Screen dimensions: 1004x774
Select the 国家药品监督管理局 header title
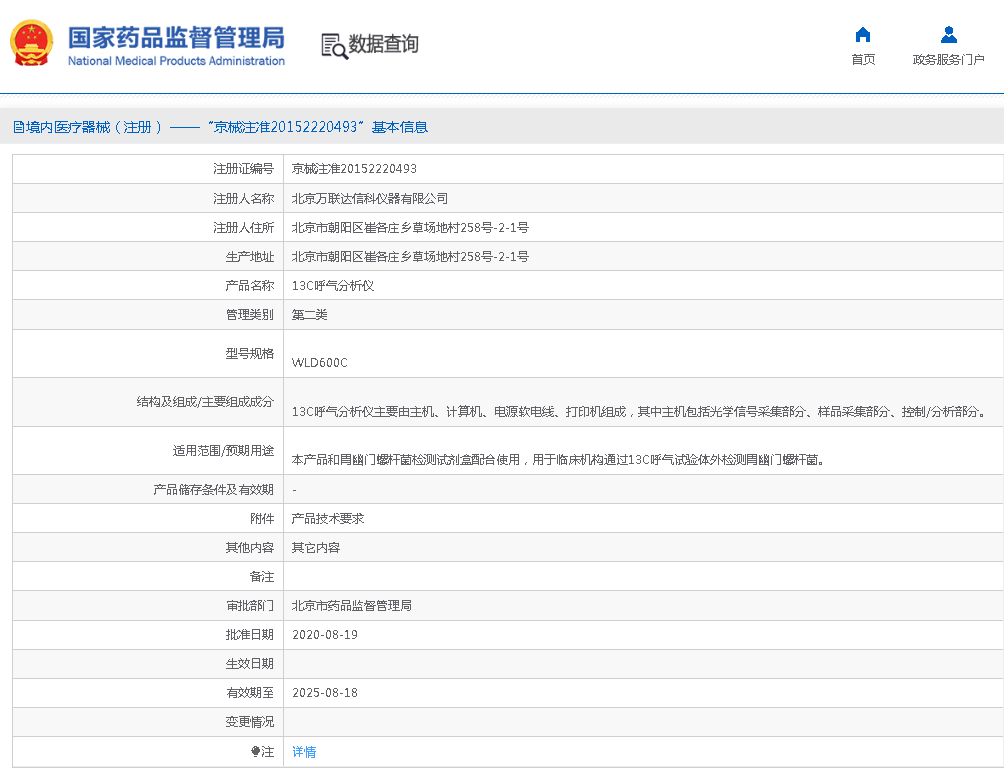tap(175, 36)
